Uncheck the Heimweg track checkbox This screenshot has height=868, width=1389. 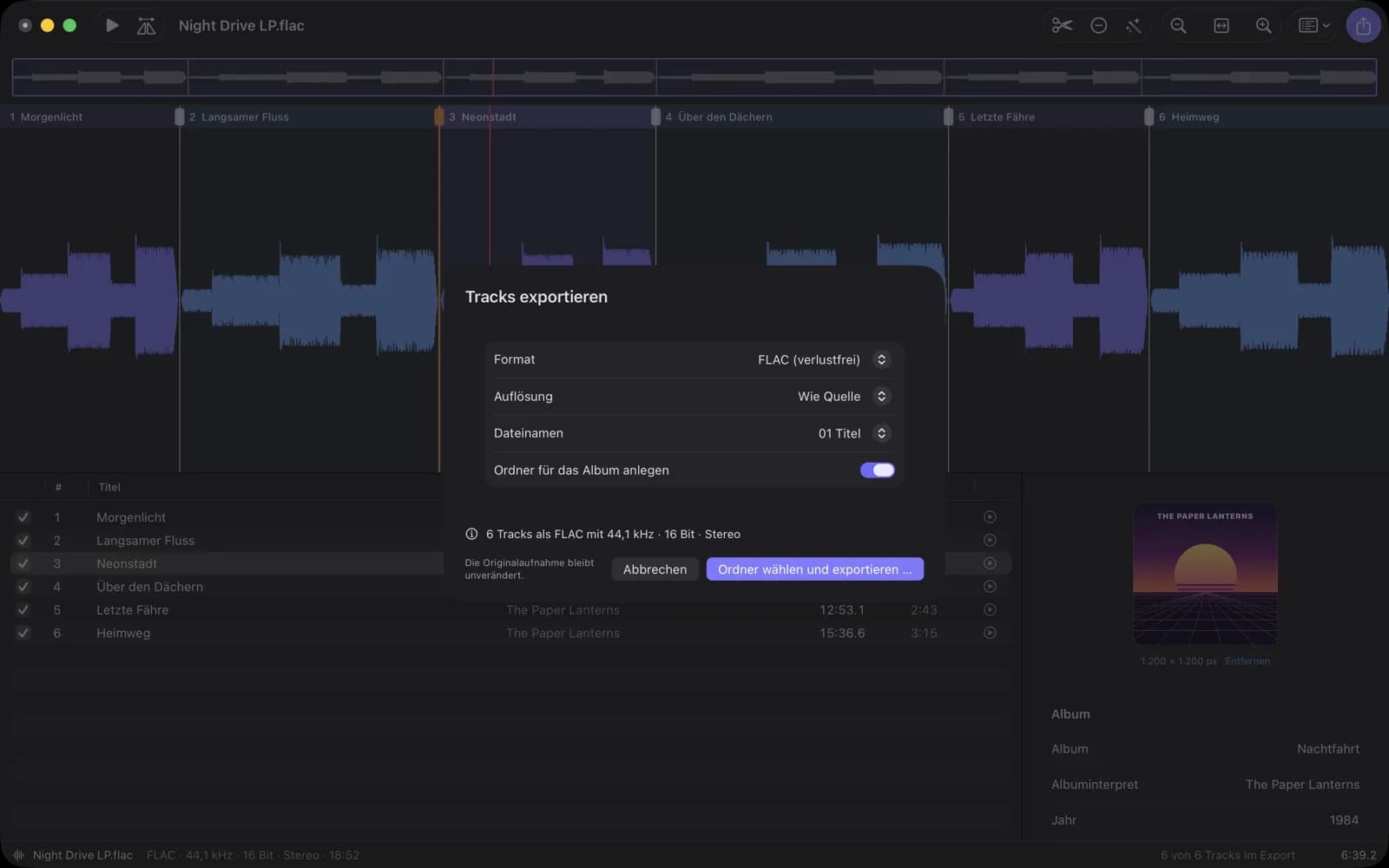point(23,633)
